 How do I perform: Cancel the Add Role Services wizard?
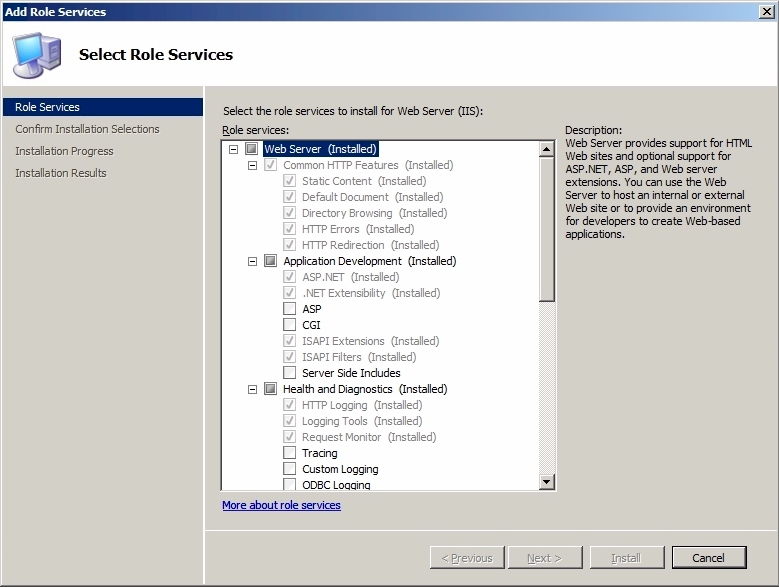pyautogui.click(x=709, y=558)
